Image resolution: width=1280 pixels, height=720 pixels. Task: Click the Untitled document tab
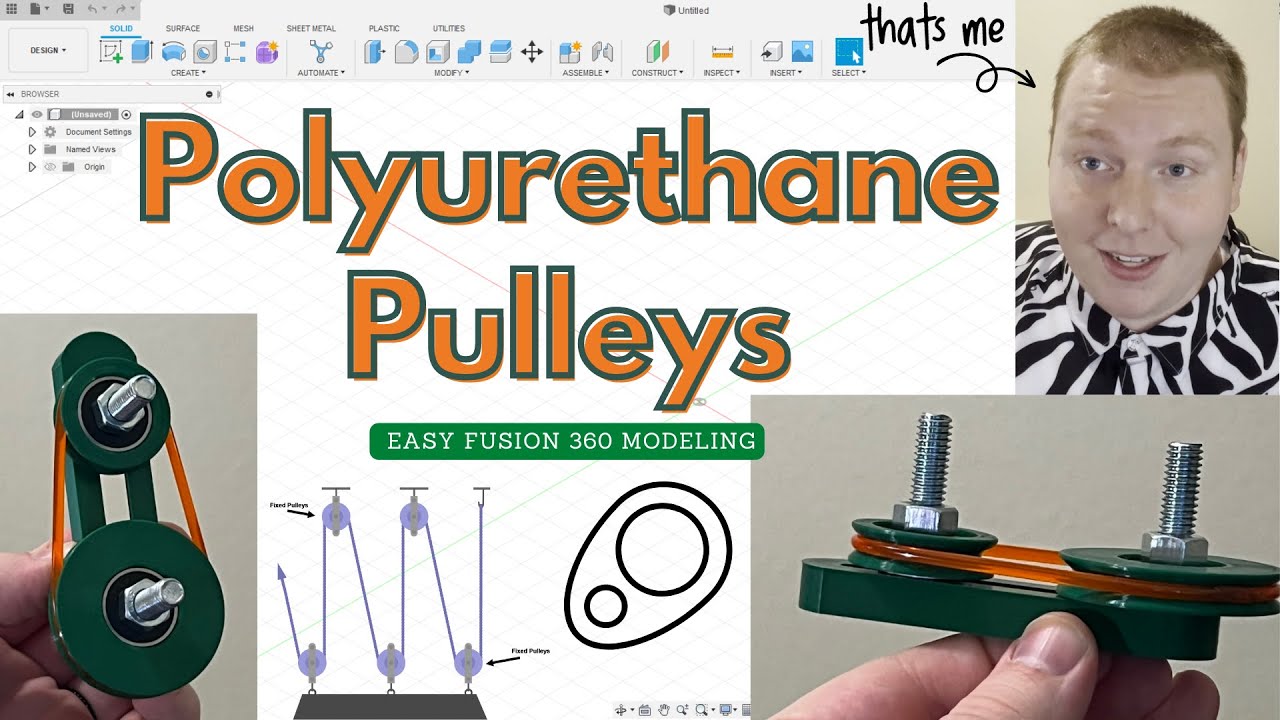(686, 10)
